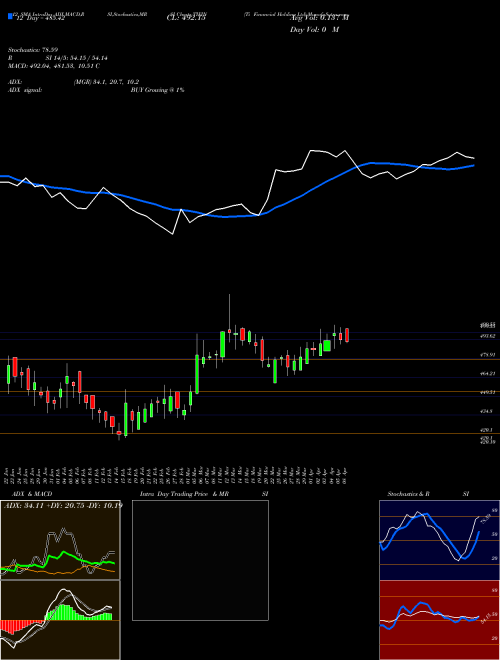Click the 'CL: 492.15' closing price label
The height and width of the screenshot is (660, 500).
click(x=186, y=18)
